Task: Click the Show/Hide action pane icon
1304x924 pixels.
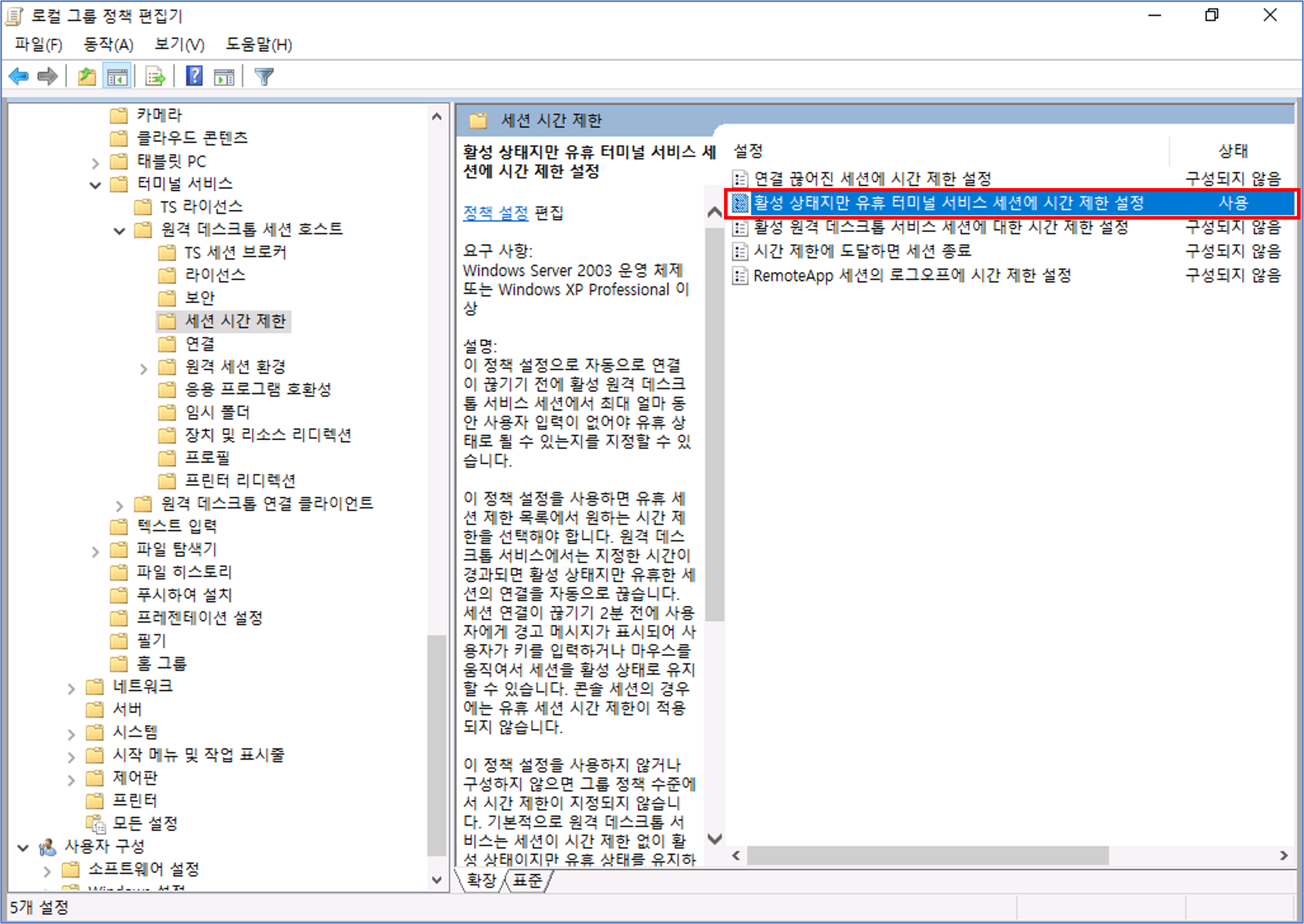Action: pyautogui.click(x=224, y=76)
